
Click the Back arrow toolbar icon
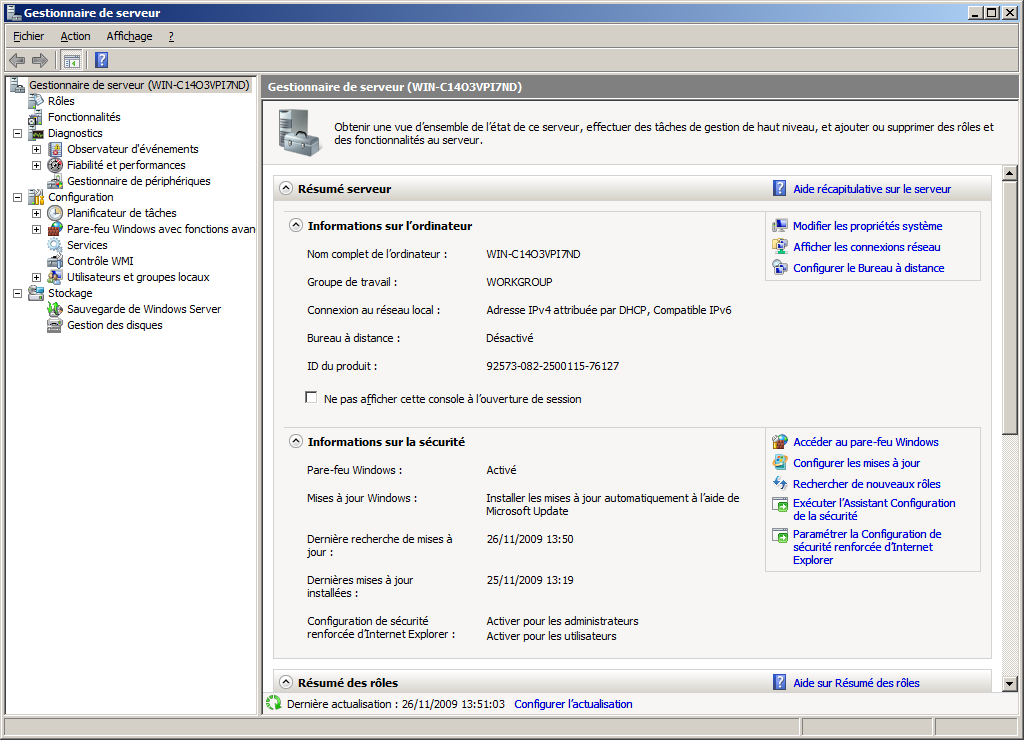17,60
